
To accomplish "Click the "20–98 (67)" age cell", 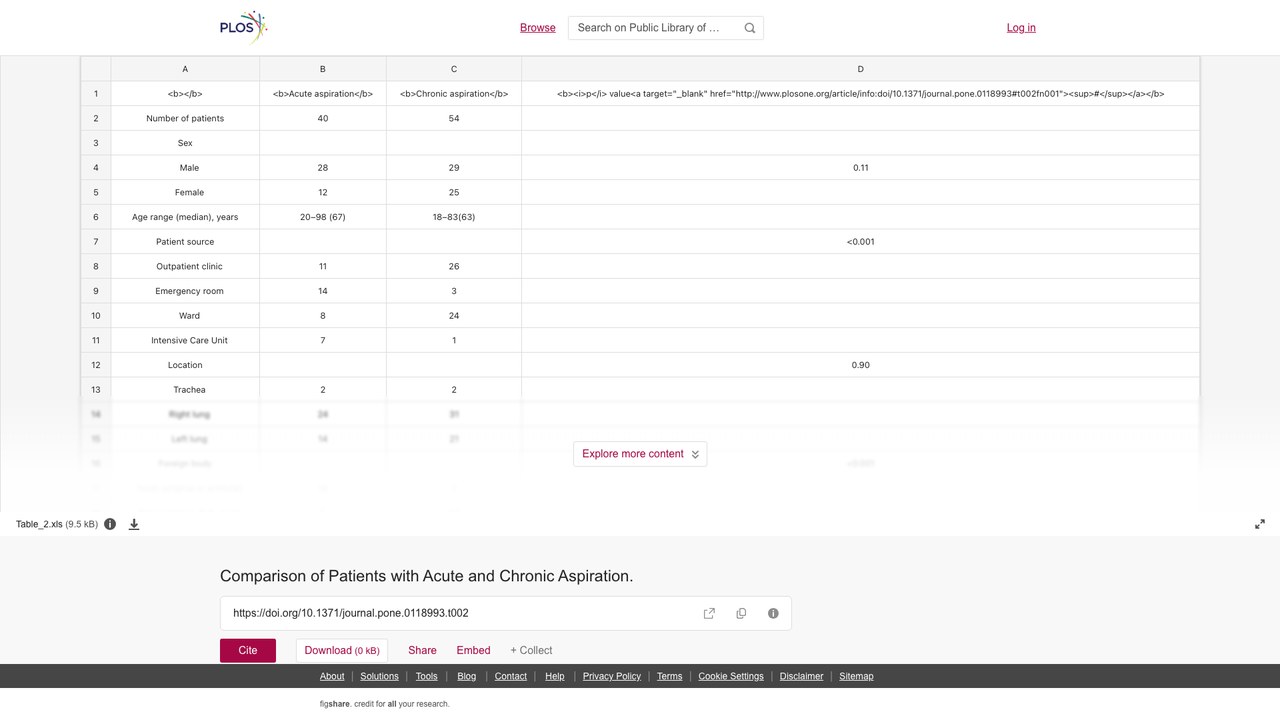I will [x=323, y=217].
